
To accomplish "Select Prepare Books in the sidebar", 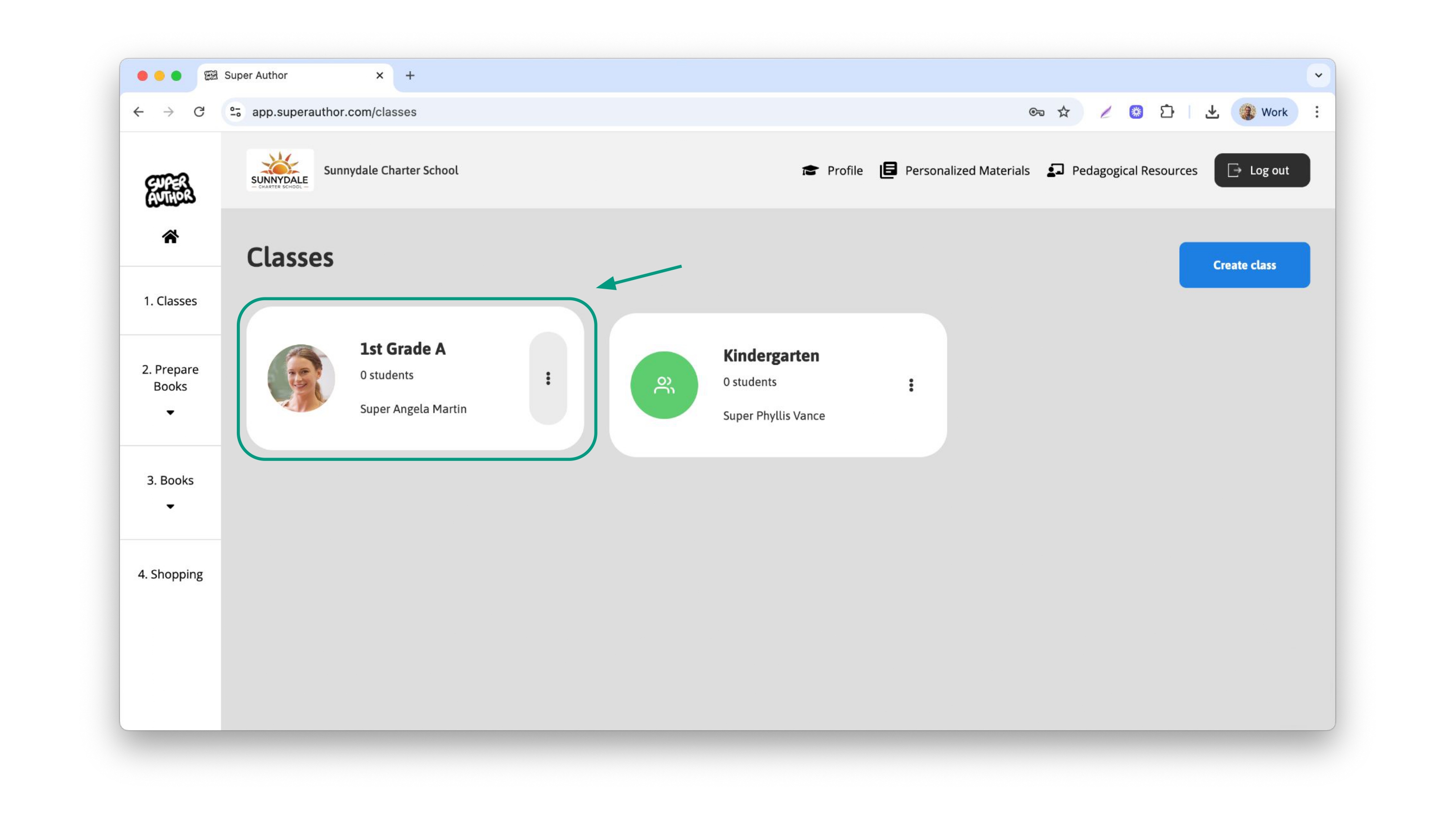I will tap(170, 377).
